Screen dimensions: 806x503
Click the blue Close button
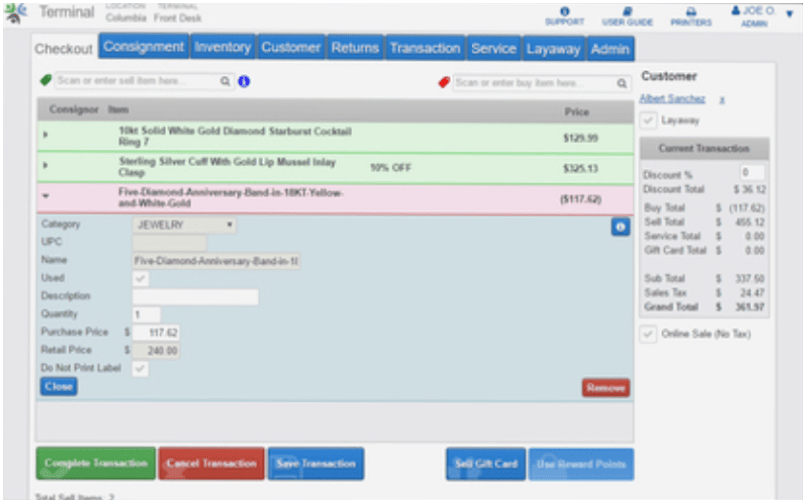tap(59, 386)
